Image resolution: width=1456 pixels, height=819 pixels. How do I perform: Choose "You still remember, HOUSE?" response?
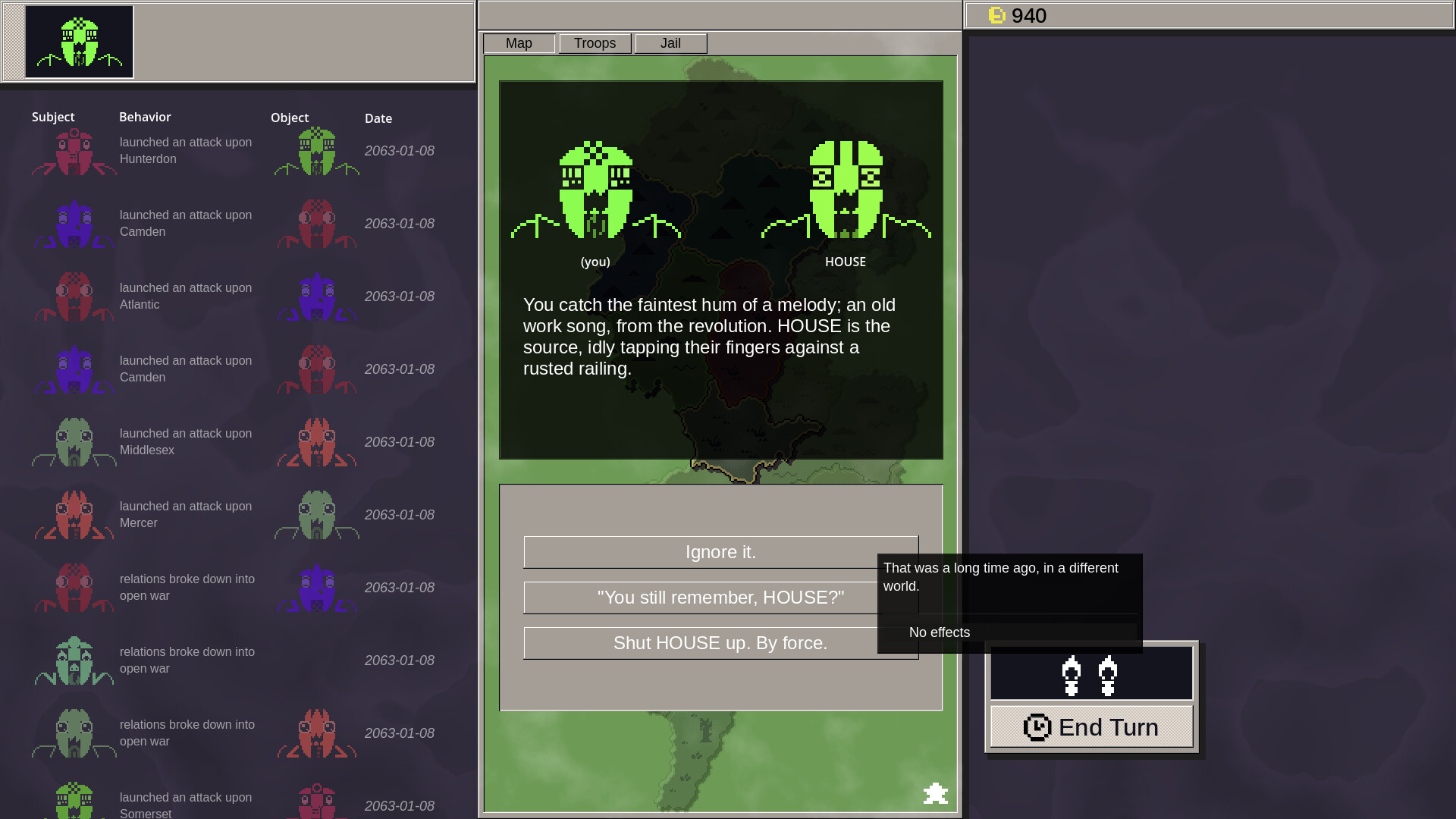[x=720, y=598]
